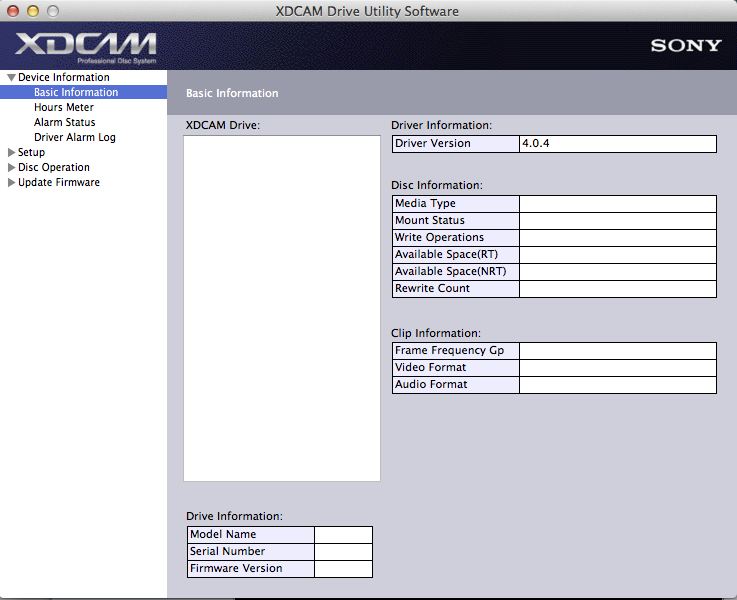The width and height of the screenshot is (737, 600).
Task: Click the Audio Format value cell
Action: point(618,384)
